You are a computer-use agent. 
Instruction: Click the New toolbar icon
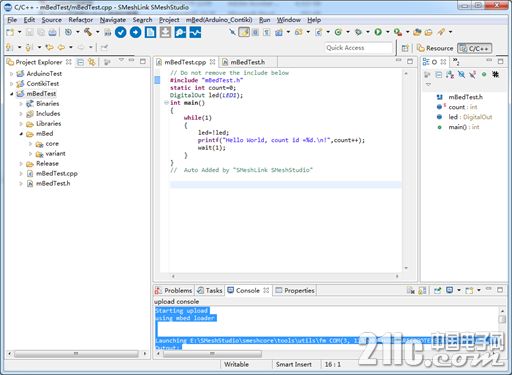coord(10,32)
